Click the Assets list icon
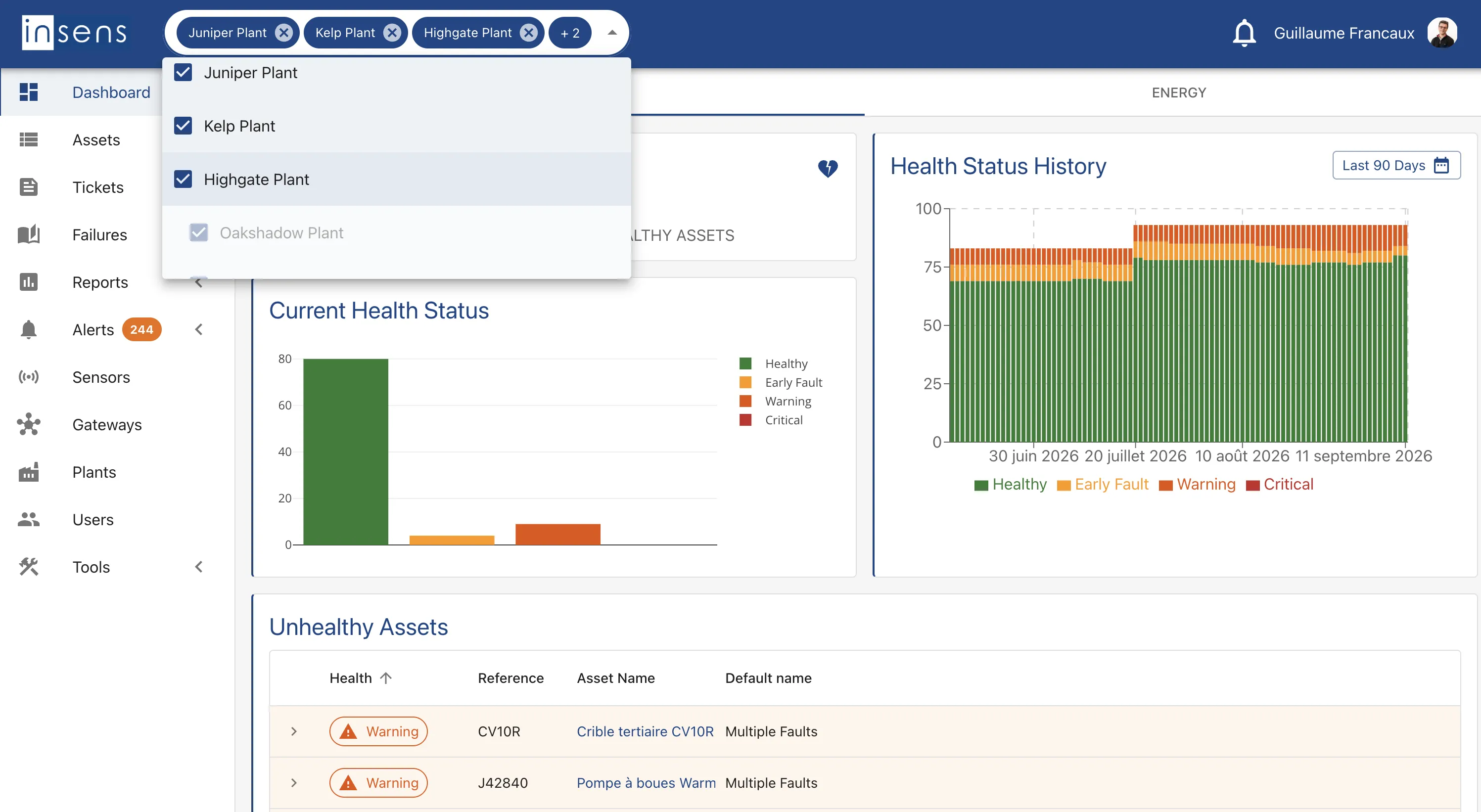Image resolution: width=1481 pixels, height=812 pixels. pos(28,139)
